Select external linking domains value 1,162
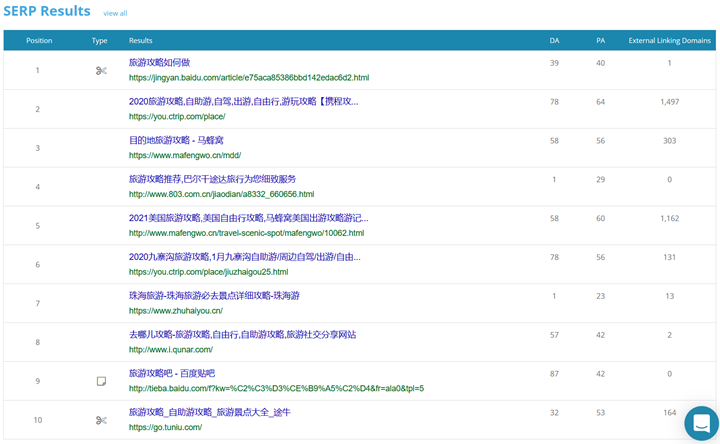The height and width of the screenshot is (444, 720). click(669, 219)
